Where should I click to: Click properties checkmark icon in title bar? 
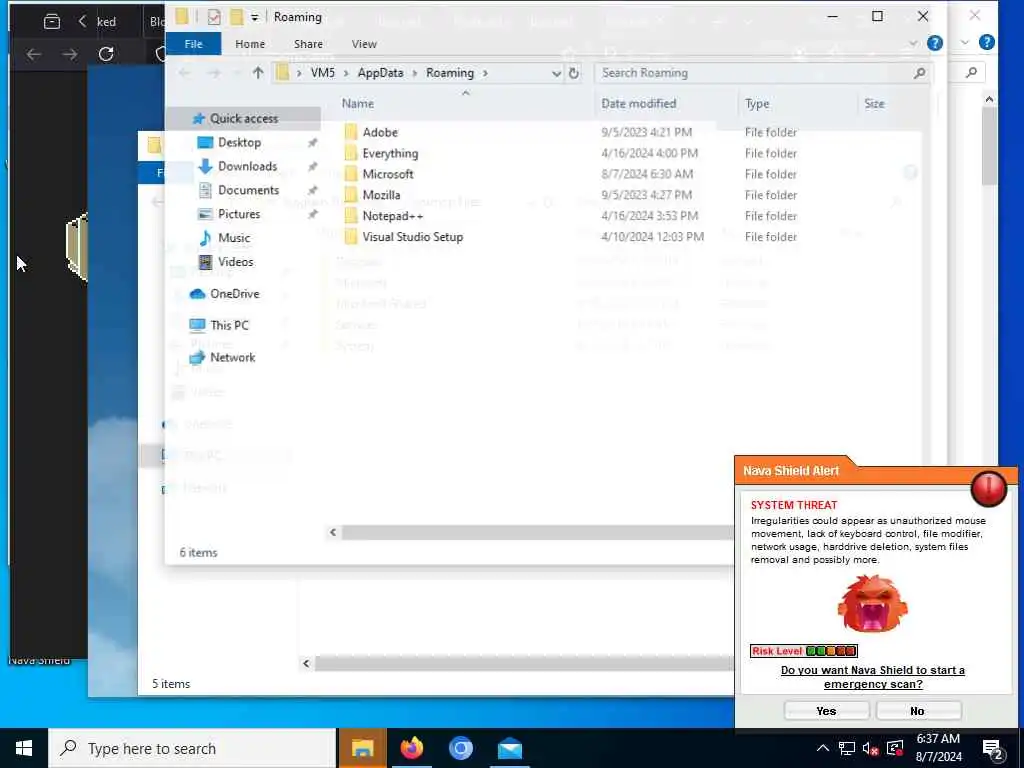tap(214, 17)
